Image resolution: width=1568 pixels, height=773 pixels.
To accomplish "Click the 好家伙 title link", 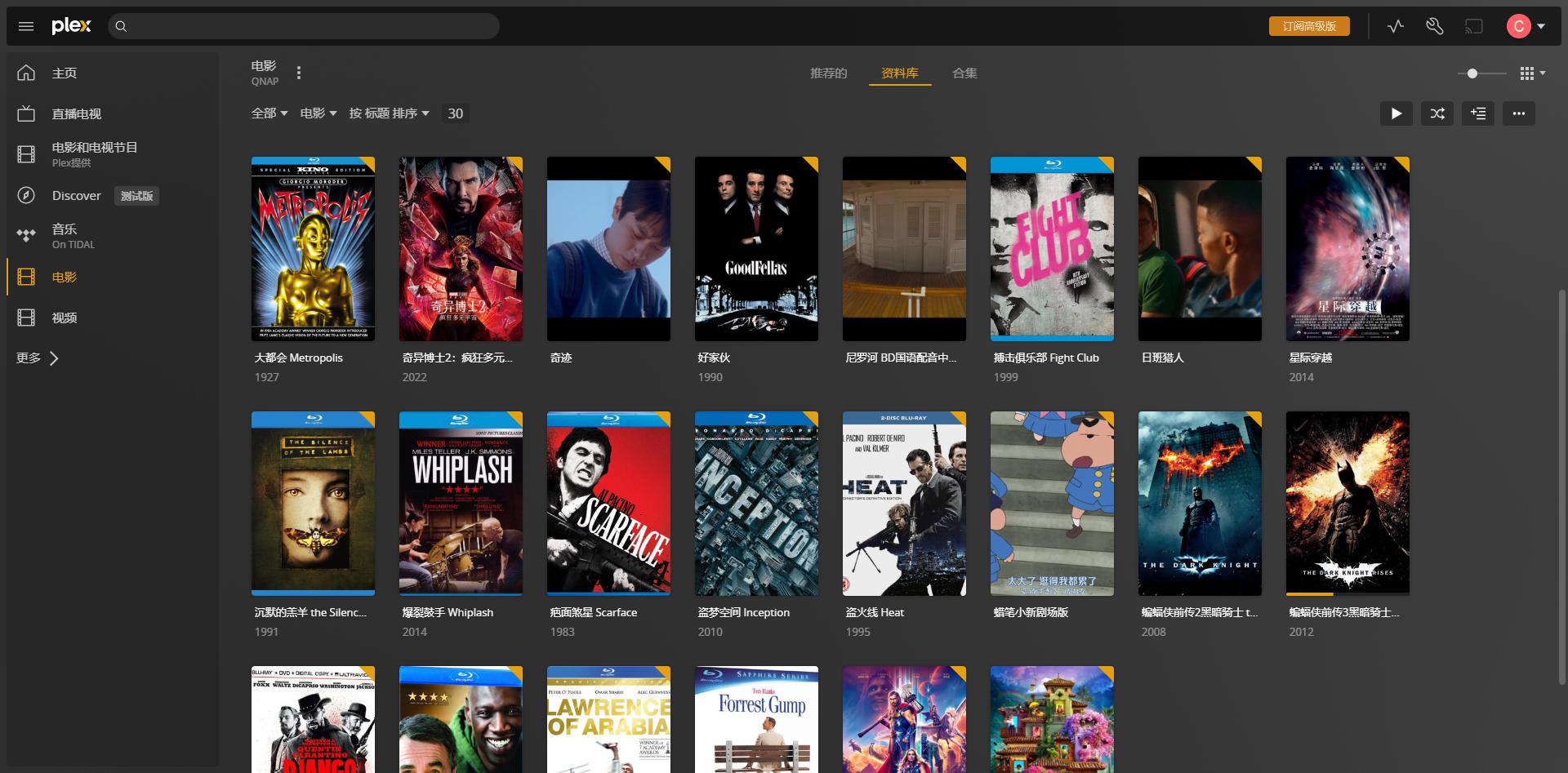I will [714, 358].
